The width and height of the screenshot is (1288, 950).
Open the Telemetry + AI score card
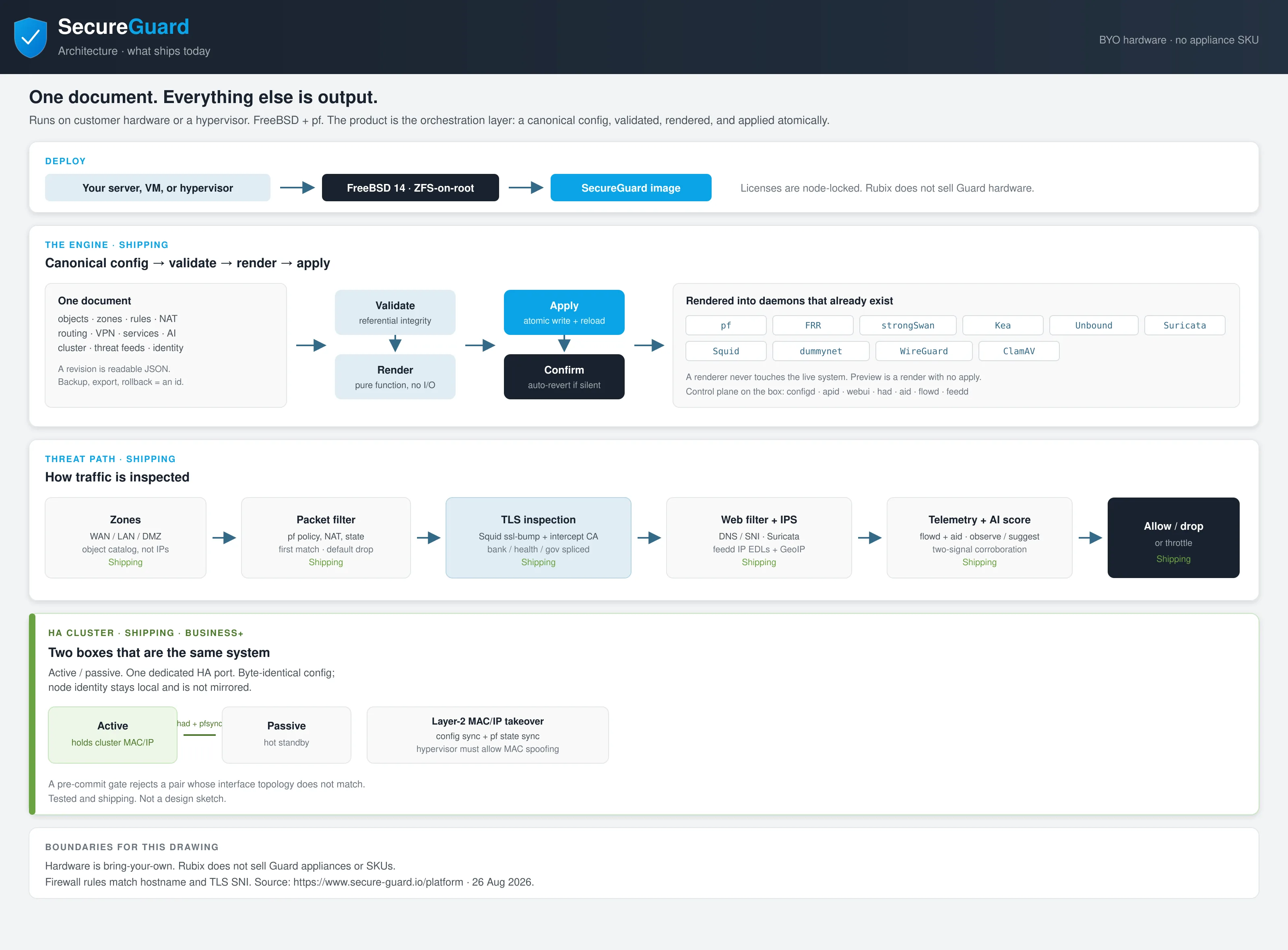tap(979, 538)
